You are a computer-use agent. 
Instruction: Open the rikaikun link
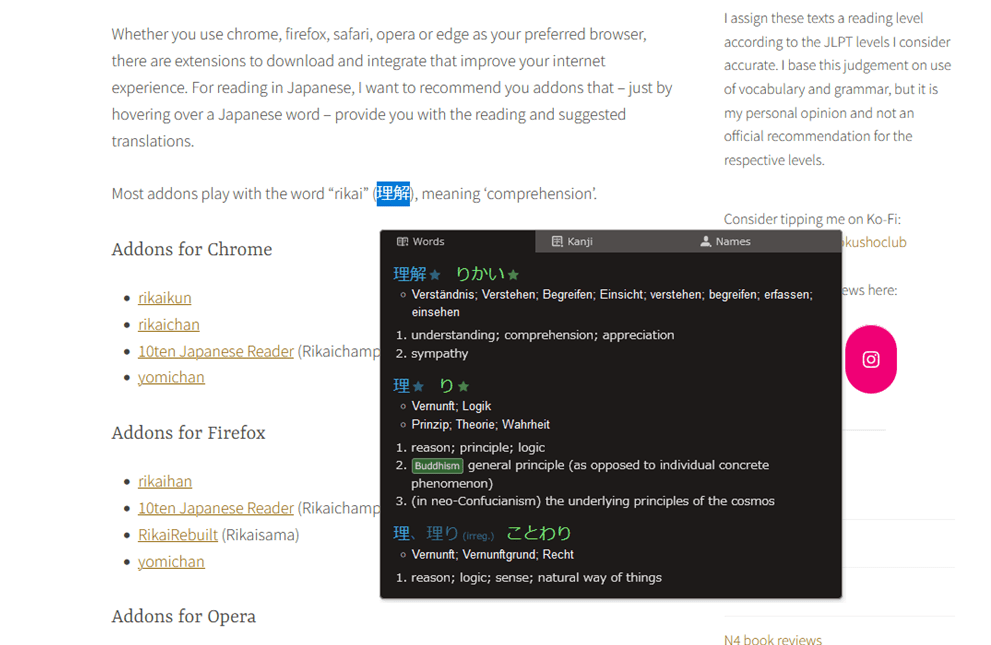[164, 298]
